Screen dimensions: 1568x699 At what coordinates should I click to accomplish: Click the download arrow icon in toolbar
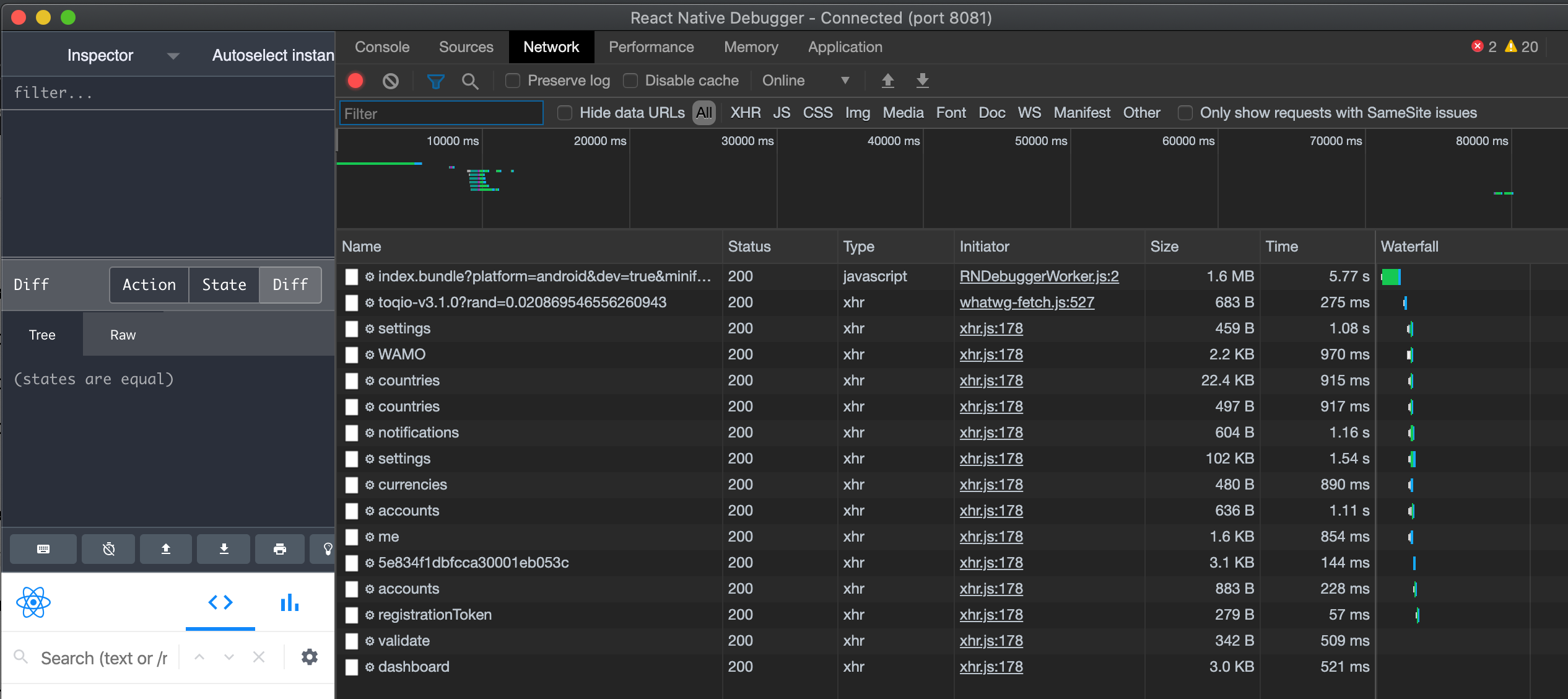(x=921, y=81)
